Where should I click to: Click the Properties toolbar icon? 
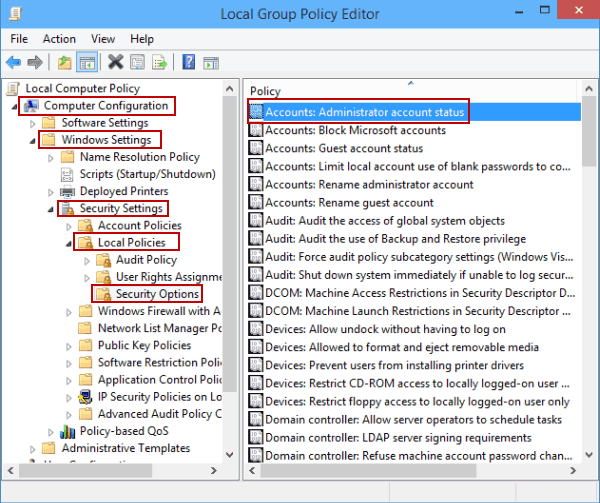(x=137, y=62)
